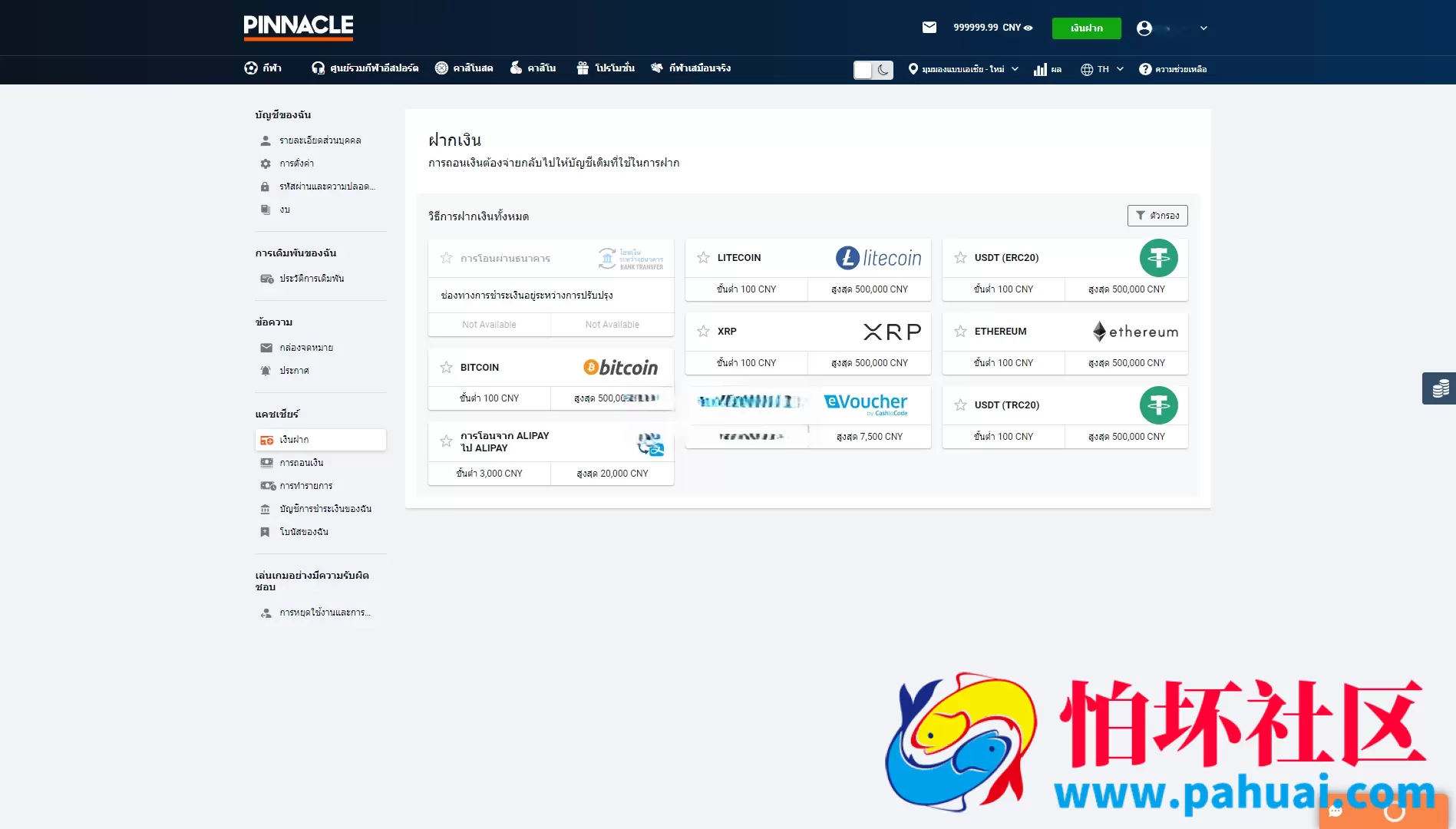
Task: Select the USDT (ERC20) Tether logo
Action: point(1158,258)
